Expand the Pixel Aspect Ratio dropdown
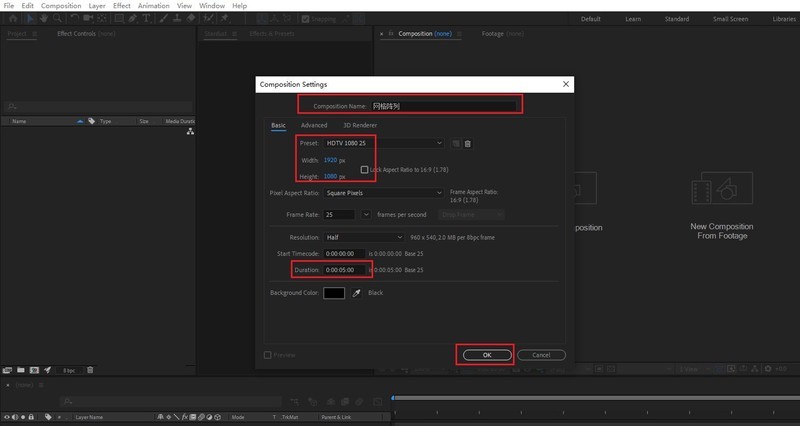 click(383, 193)
